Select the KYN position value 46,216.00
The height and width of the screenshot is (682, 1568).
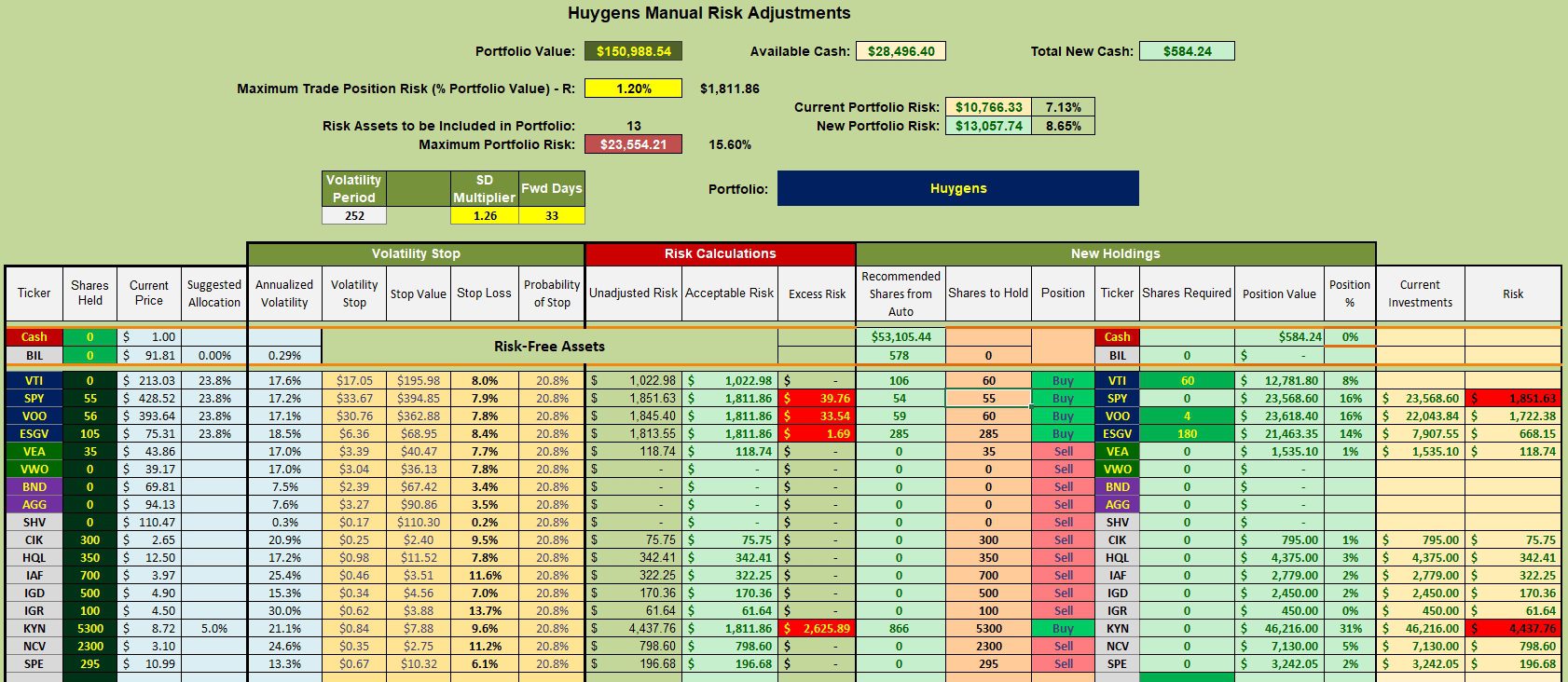coord(1279,628)
